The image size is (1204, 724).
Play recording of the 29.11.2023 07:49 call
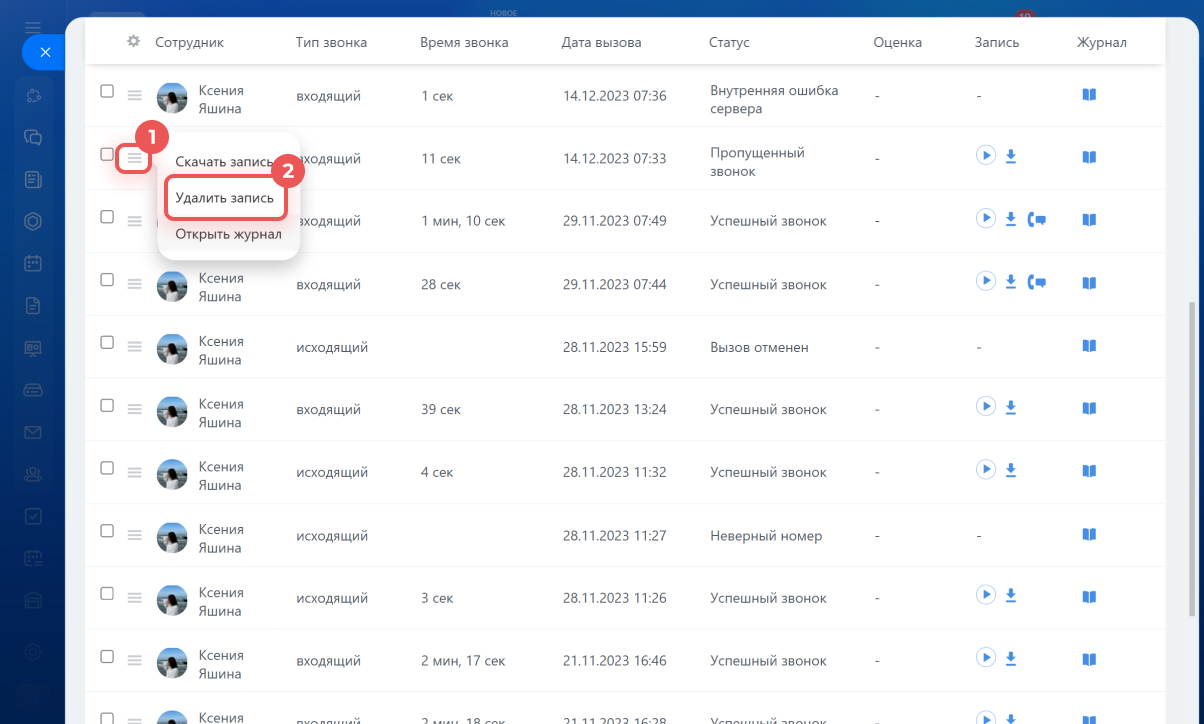[986, 219]
